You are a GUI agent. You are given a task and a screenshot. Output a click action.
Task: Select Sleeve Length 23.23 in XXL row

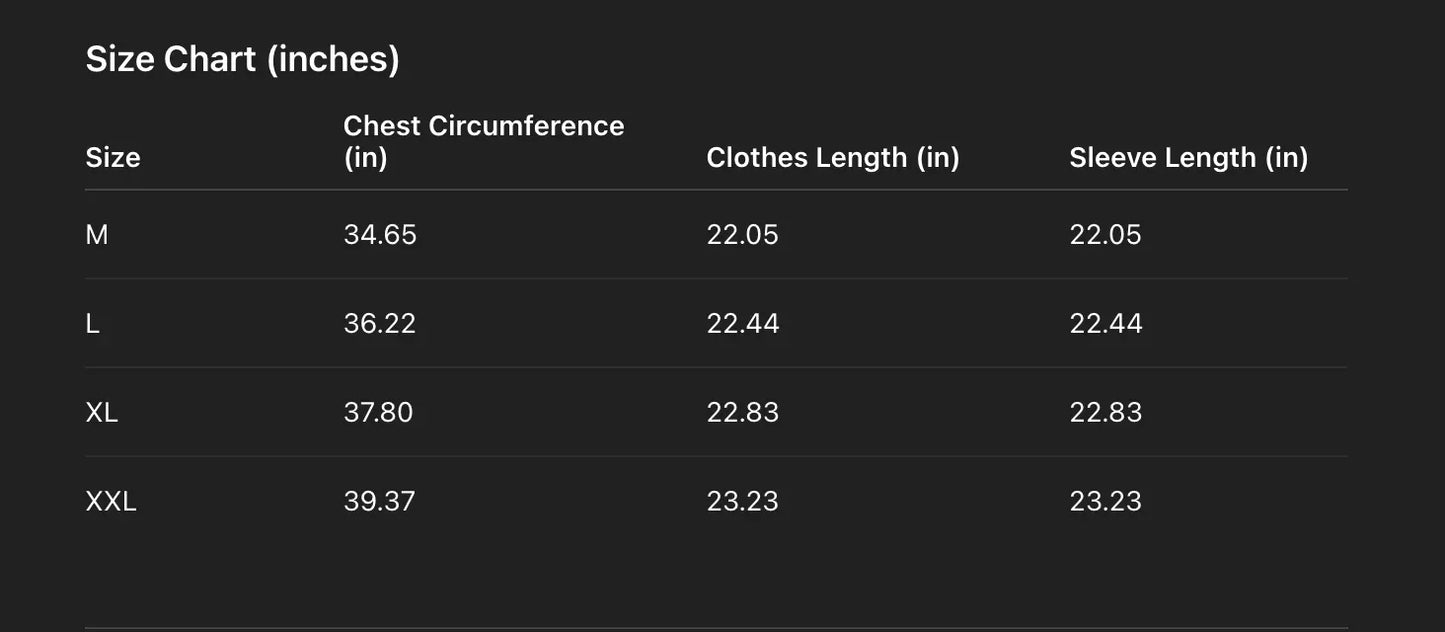[x=1106, y=502]
